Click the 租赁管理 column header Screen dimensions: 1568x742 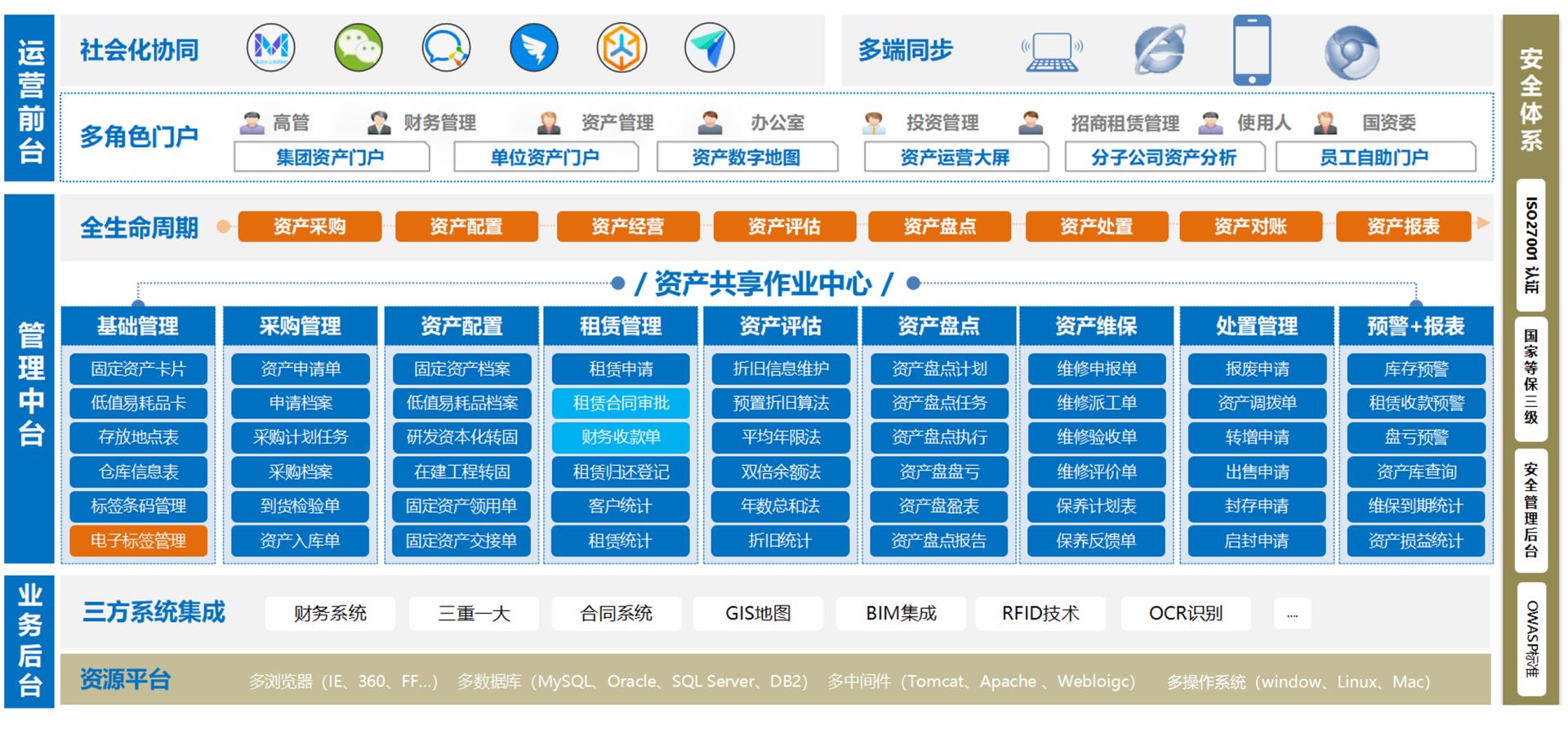pyautogui.click(x=621, y=326)
